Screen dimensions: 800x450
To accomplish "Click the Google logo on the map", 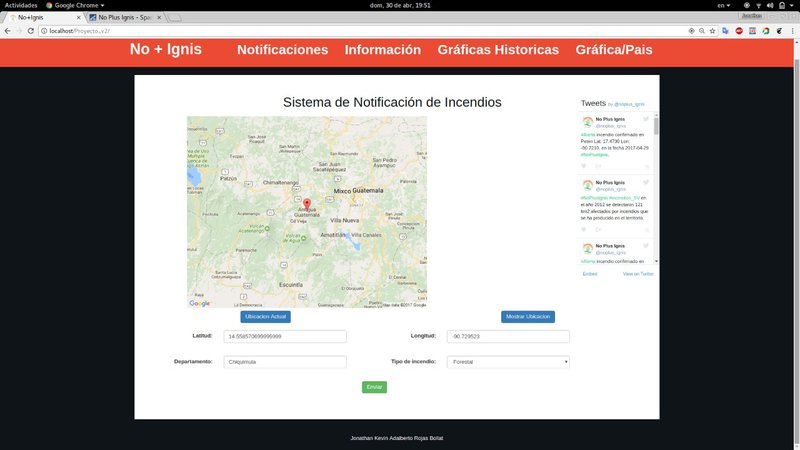I will (199, 303).
